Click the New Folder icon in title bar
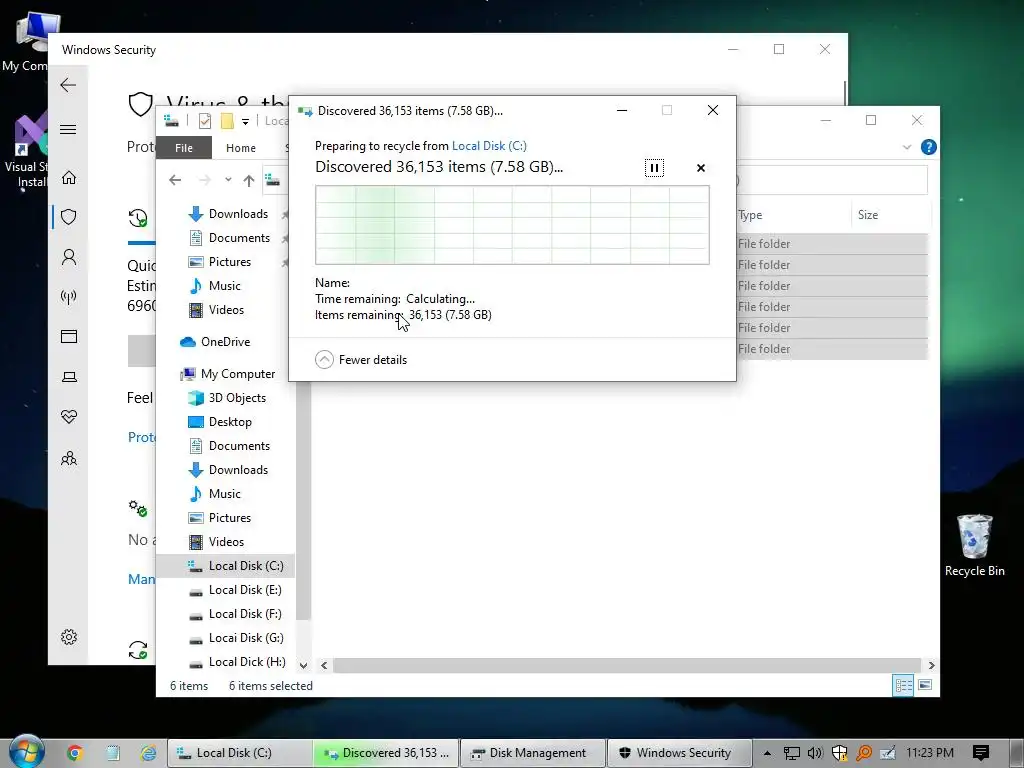The width and height of the screenshot is (1024, 768). 227,121
